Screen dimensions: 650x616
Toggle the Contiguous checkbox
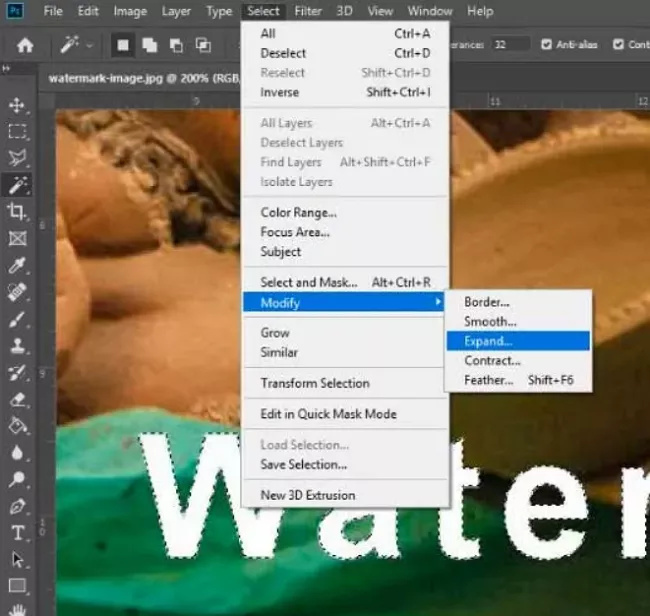618,45
